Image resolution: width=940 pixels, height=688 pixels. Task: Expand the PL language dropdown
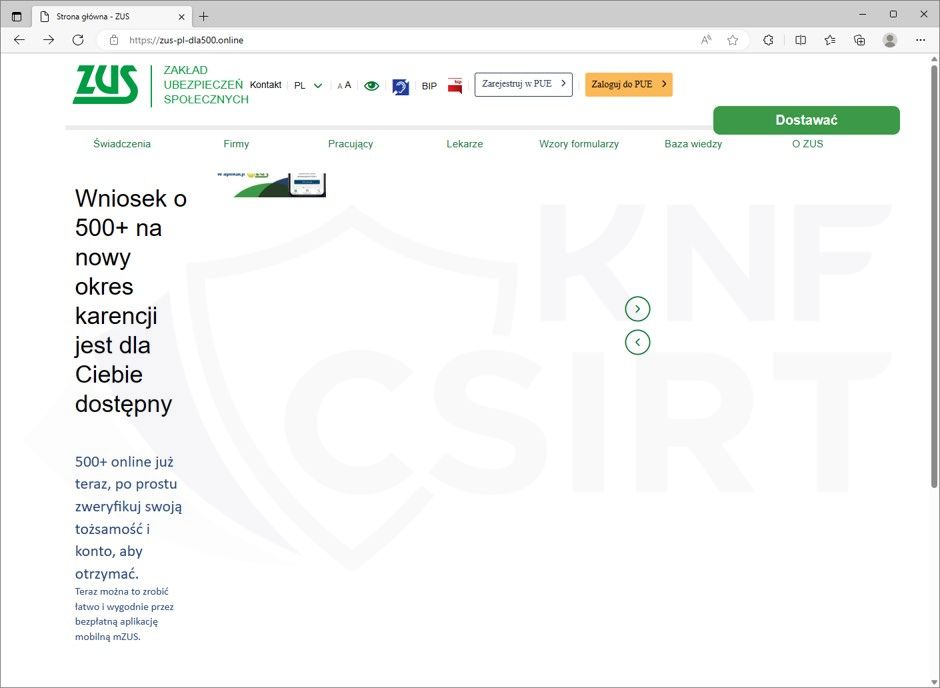pyautogui.click(x=308, y=86)
